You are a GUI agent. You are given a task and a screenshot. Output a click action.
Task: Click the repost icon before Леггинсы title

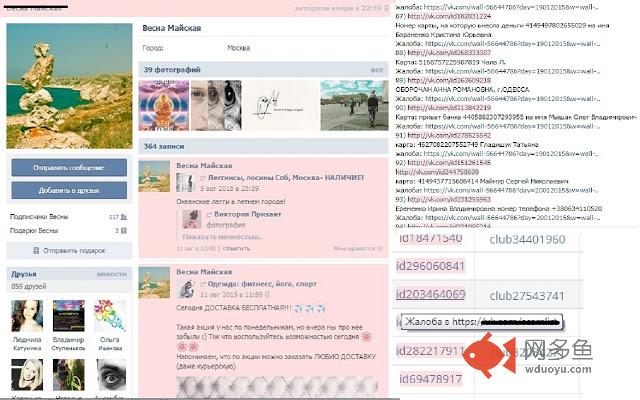pyautogui.click(x=203, y=178)
